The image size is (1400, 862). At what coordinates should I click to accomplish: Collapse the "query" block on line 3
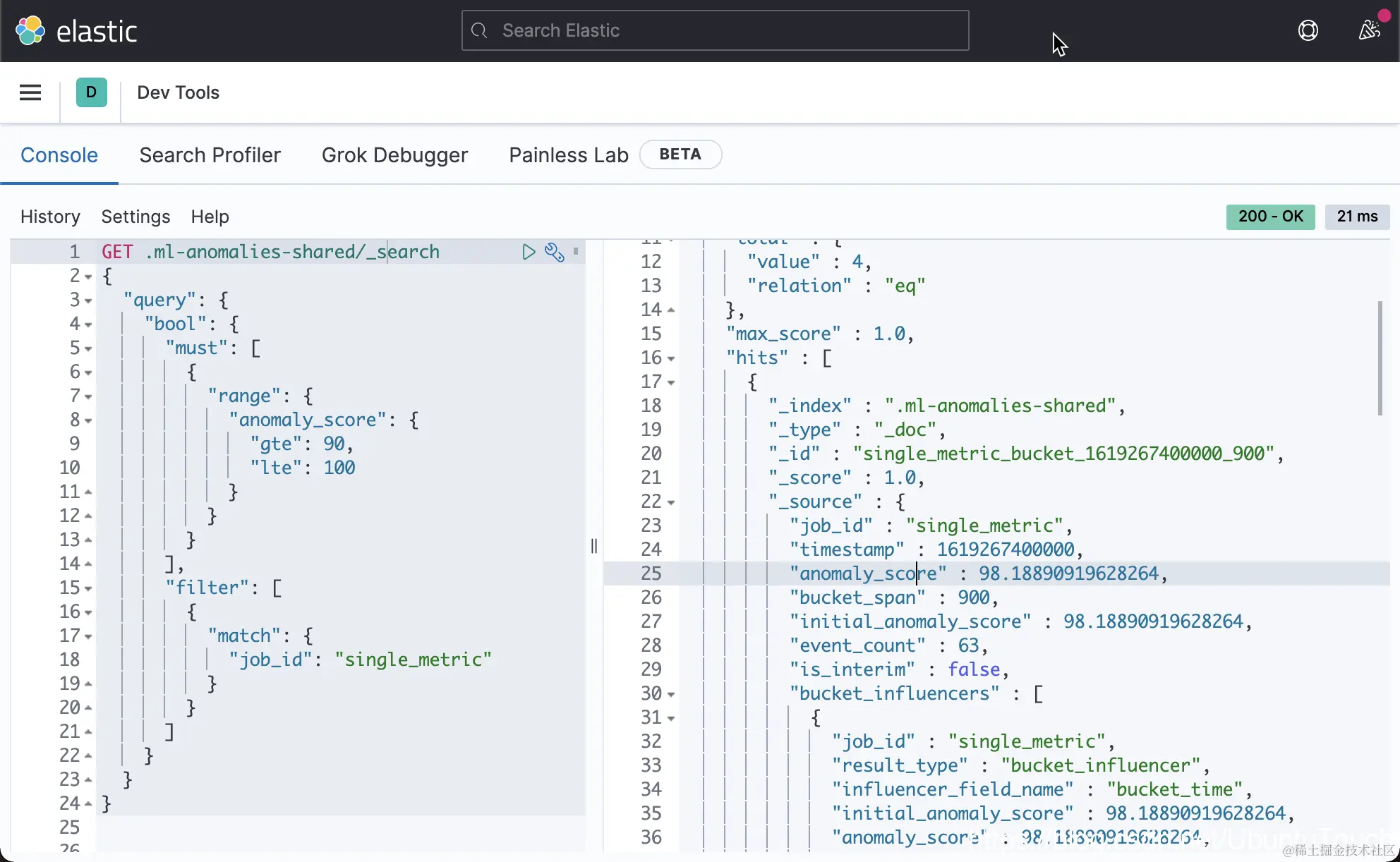pos(88,301)
